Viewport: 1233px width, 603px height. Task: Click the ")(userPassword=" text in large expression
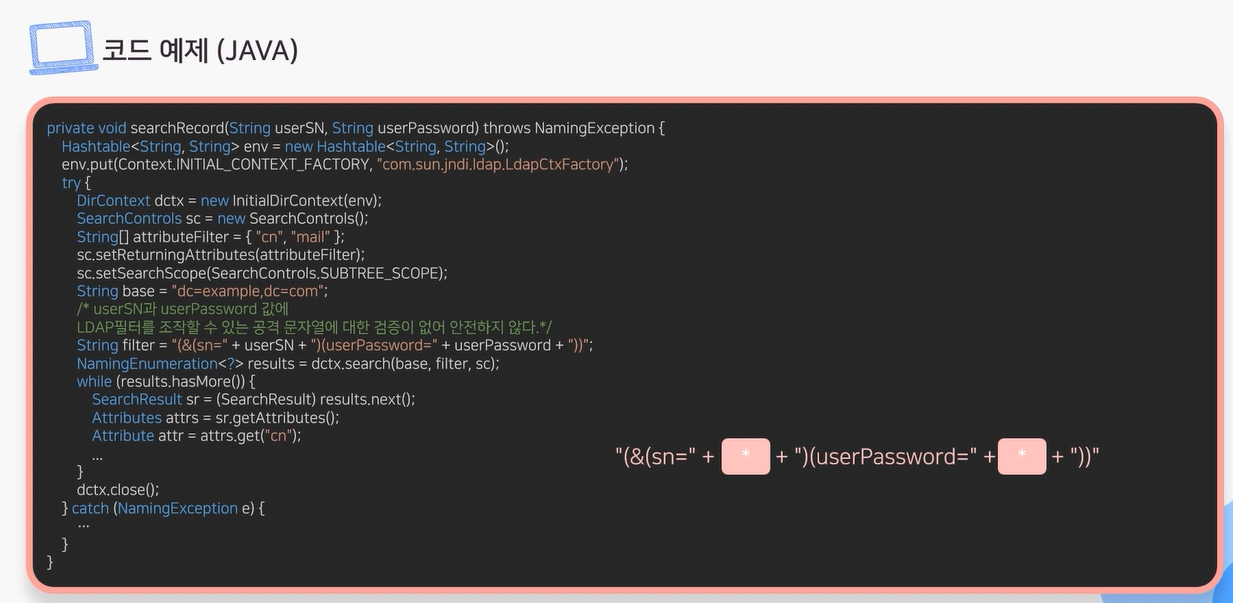pyautogui.click(x=886, y=457)
